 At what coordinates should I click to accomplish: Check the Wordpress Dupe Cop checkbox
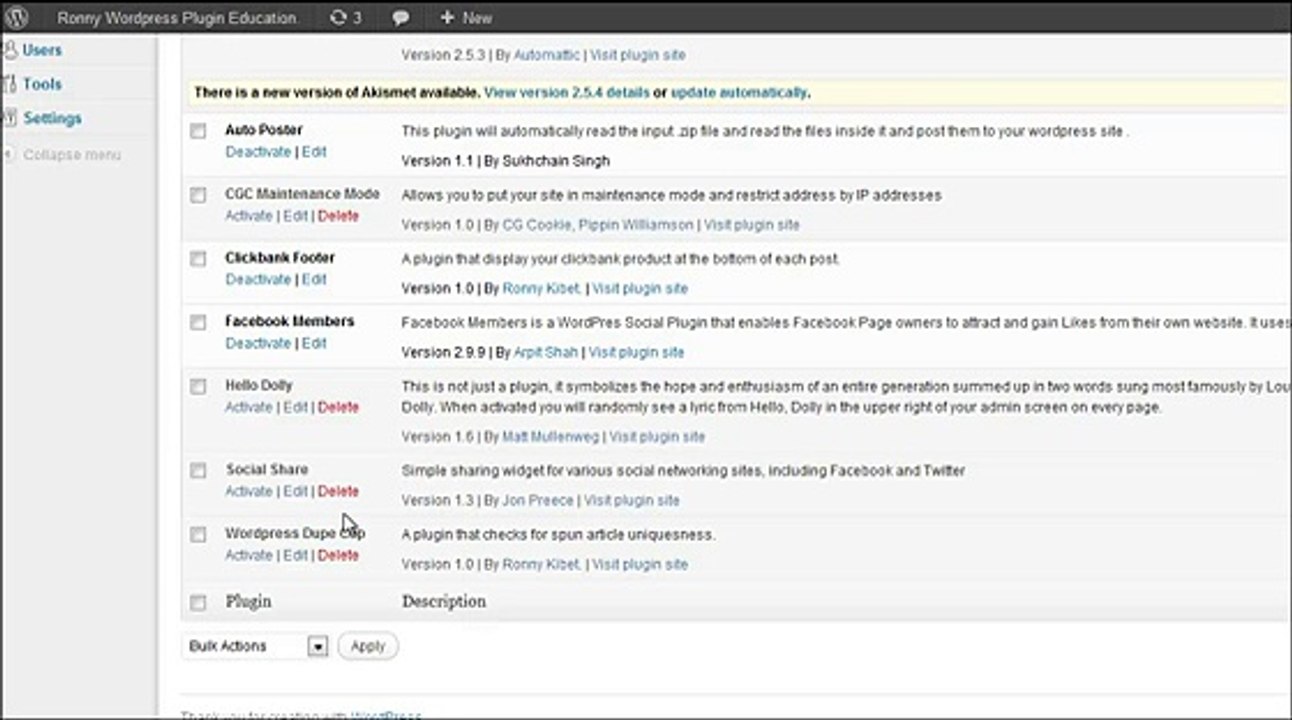point(198,534)
